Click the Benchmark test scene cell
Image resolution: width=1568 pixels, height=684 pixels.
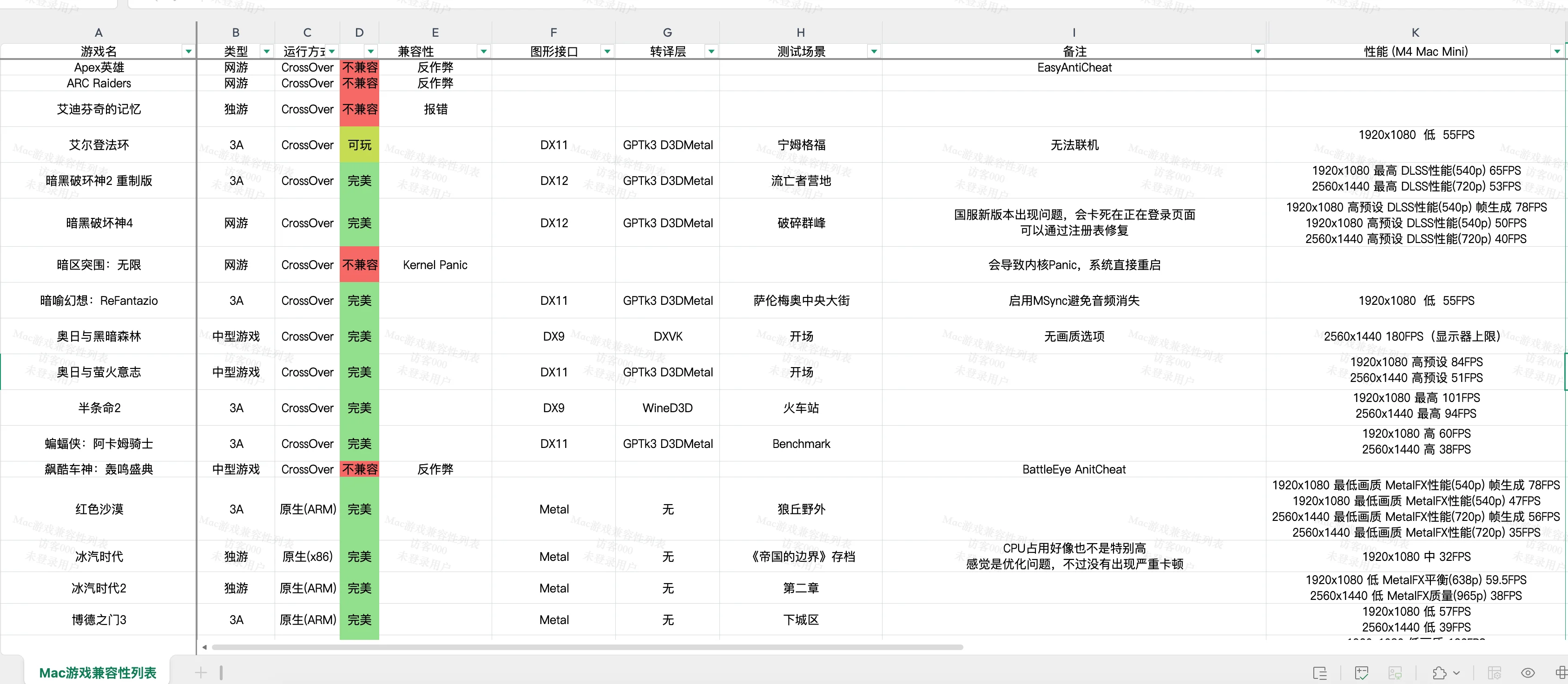click(801, 444)
